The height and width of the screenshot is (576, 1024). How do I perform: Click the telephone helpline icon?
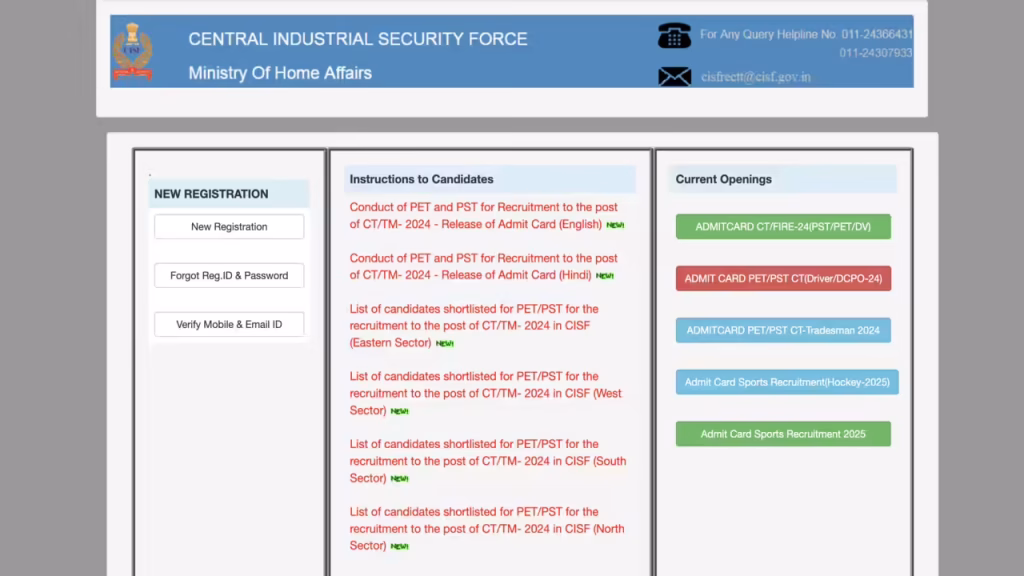pyautogui.click(x=674, y=35)
